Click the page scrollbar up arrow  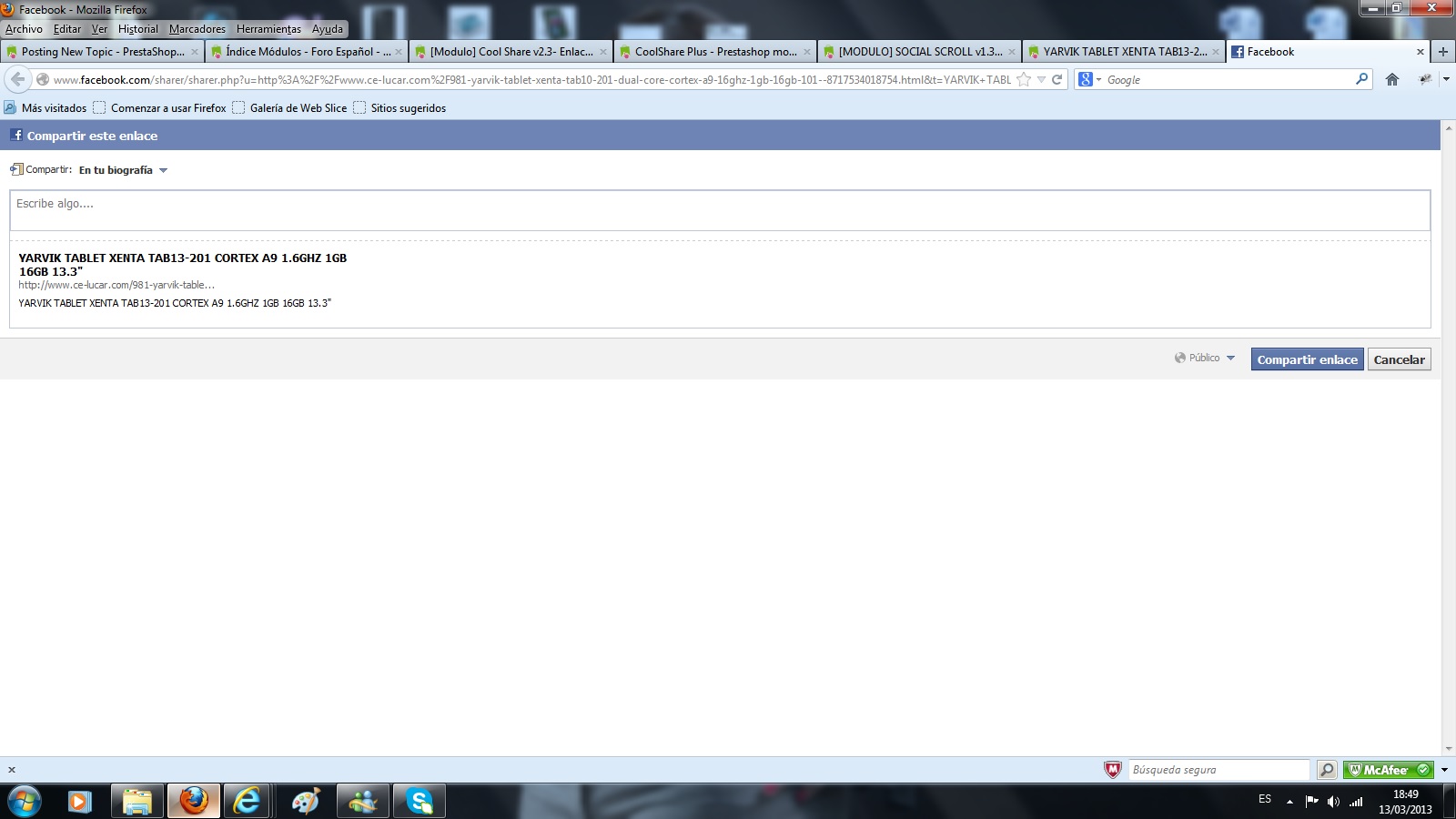(1449, 127)
